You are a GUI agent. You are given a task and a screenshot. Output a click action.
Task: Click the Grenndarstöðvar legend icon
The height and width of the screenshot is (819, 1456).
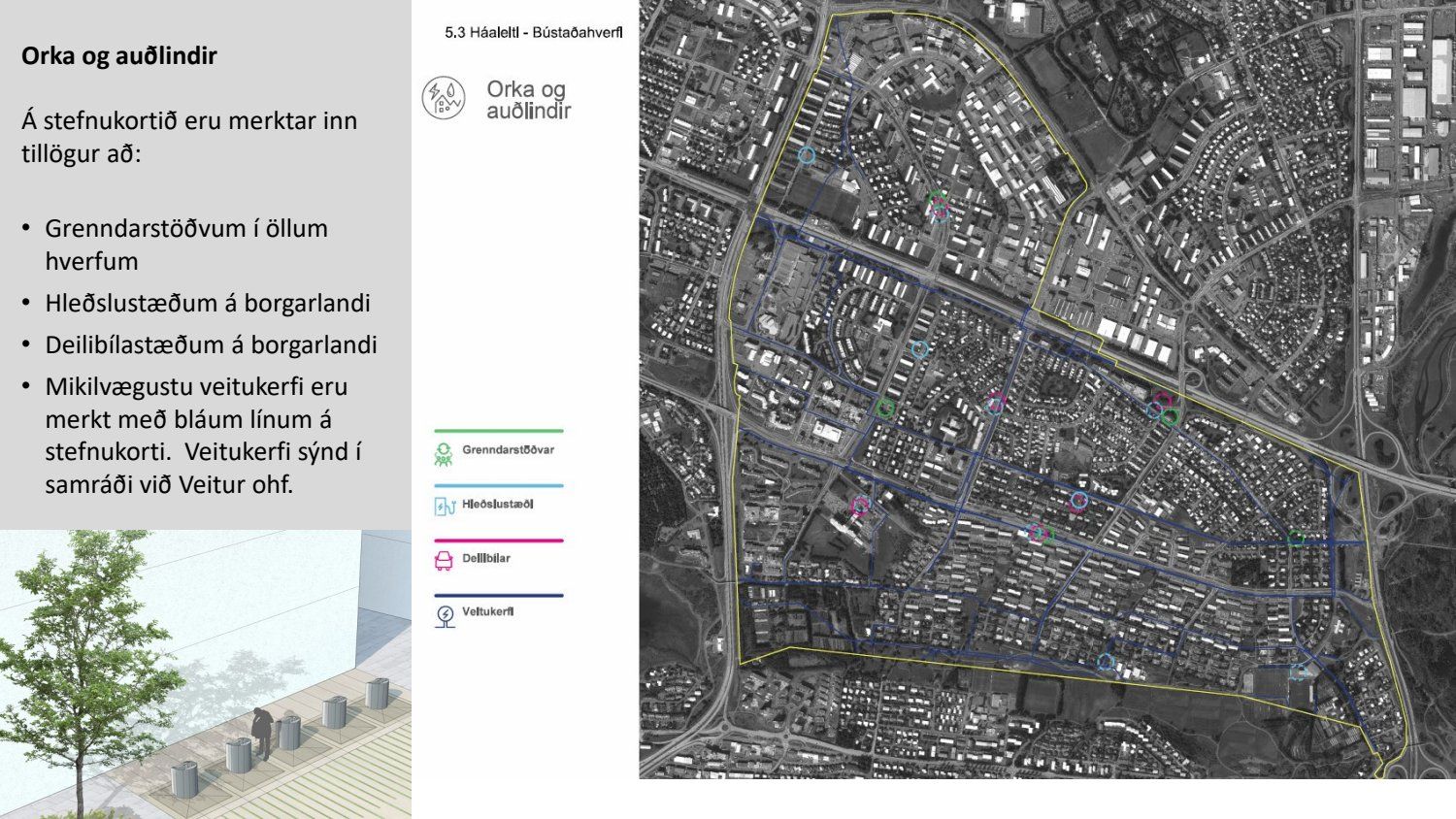point(444,453)
